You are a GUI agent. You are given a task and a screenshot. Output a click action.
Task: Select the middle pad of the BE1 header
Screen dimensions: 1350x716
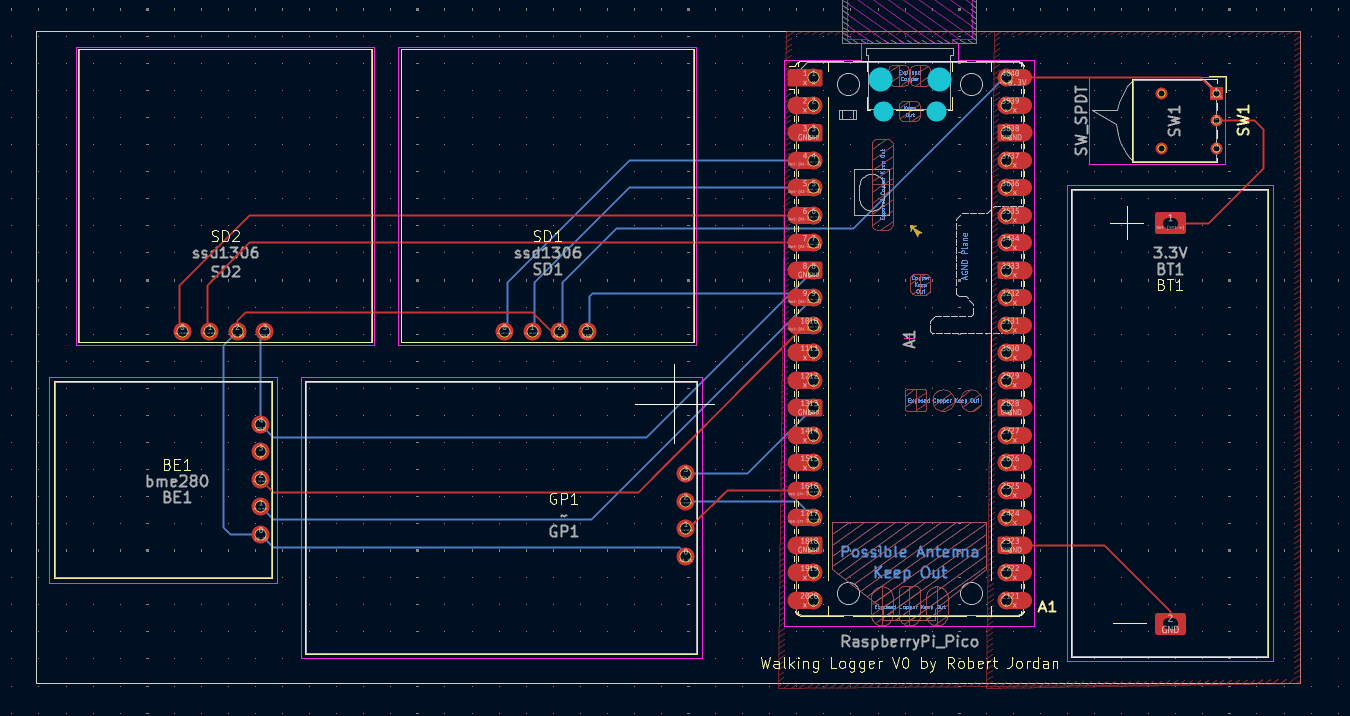[261, 480]
